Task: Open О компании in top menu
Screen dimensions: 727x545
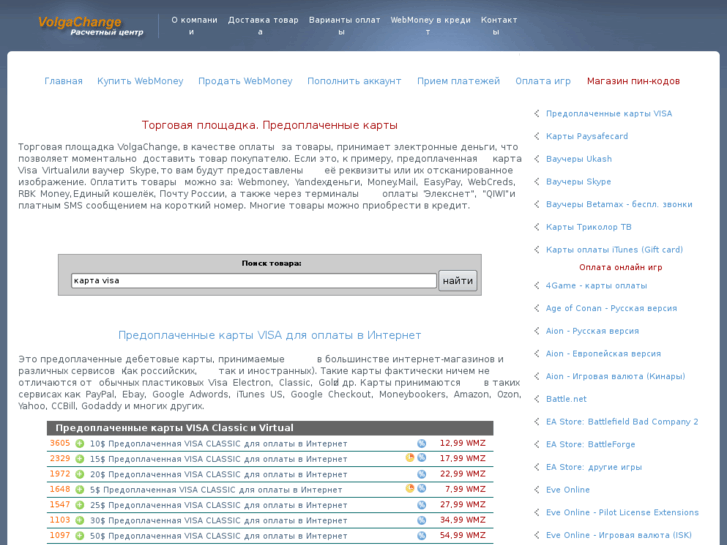Action: (194, 26)
